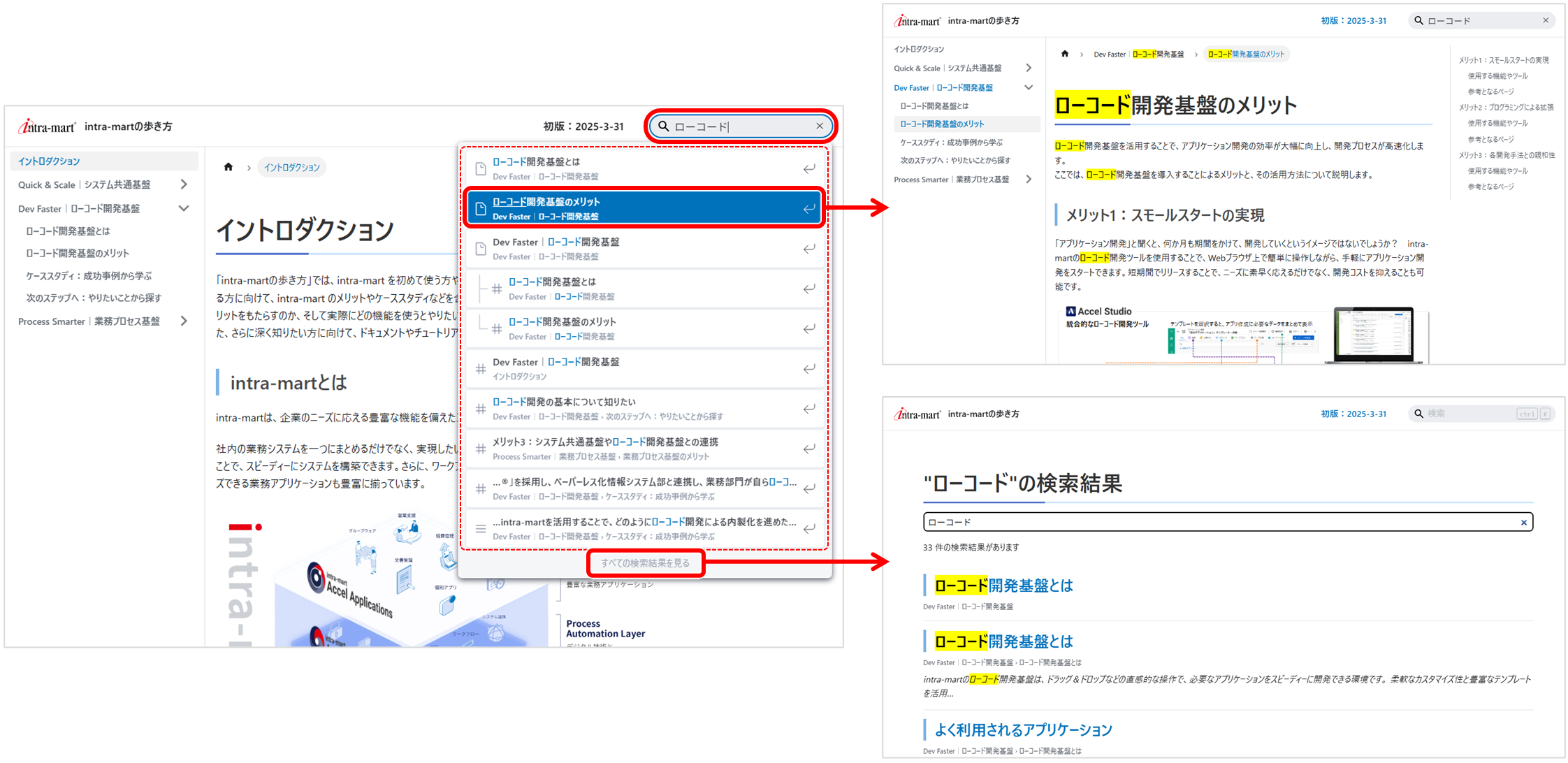This screenshot has height=763, width=1568.
Task: Open よく利用されるアプリケーション result link
Action: (x=1023, y=730)
